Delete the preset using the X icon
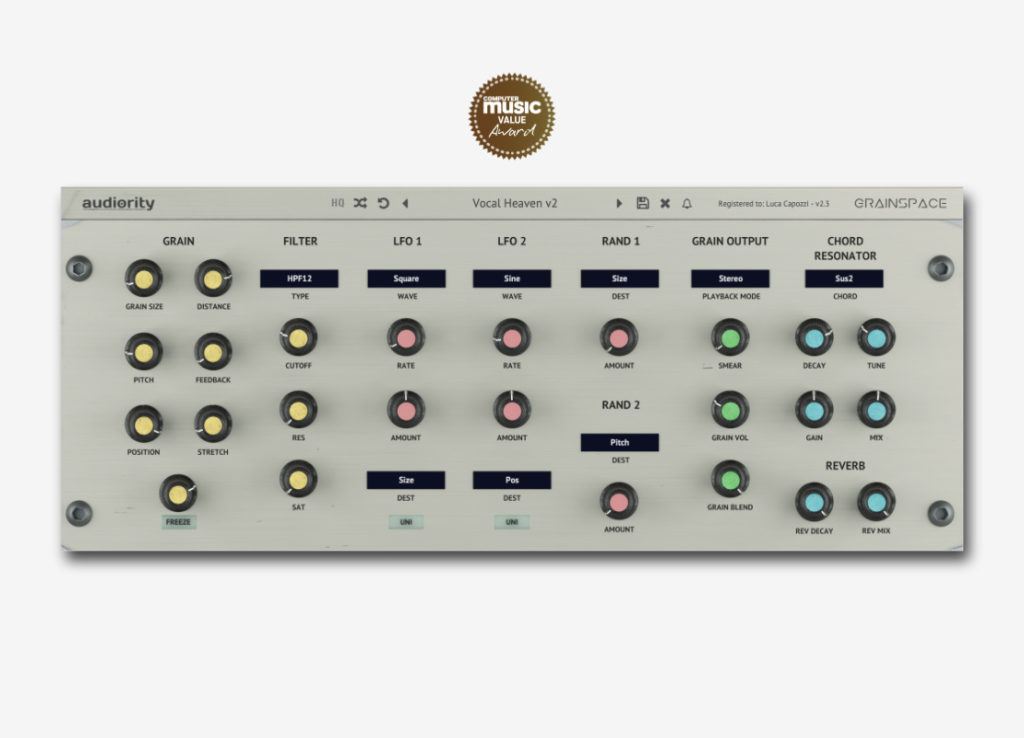The height and width of the screenshot is (738, 1024). coord(663,202)
